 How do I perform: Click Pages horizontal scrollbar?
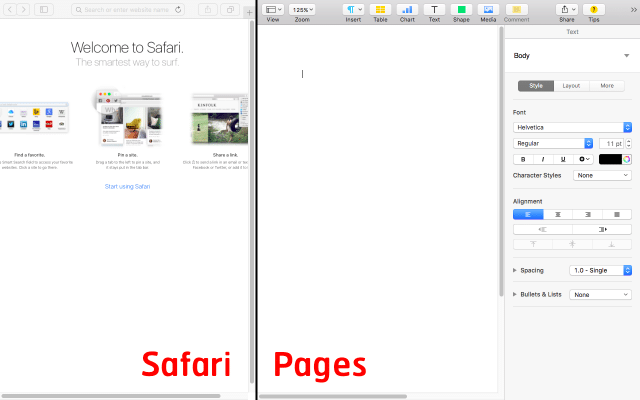click(333, 396)
